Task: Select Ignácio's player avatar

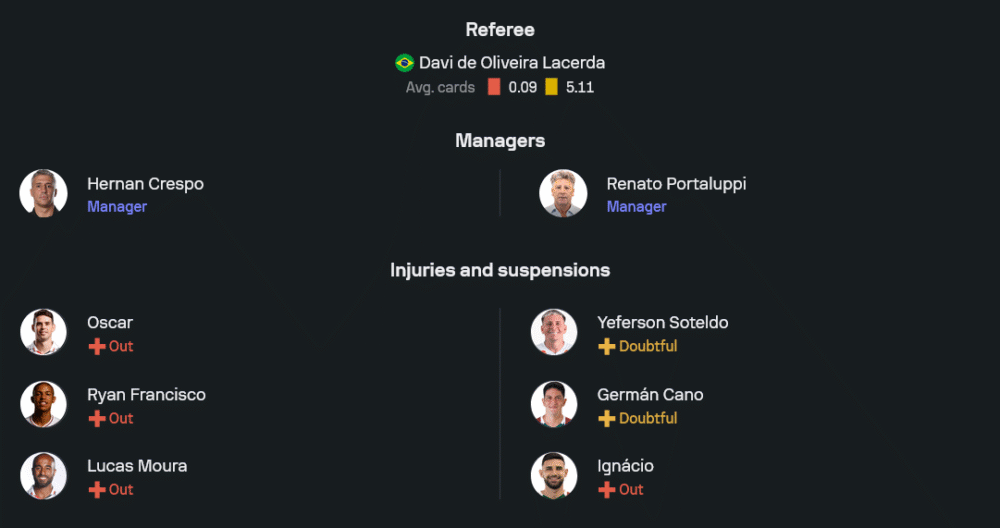Action: [x=553, y=476]
